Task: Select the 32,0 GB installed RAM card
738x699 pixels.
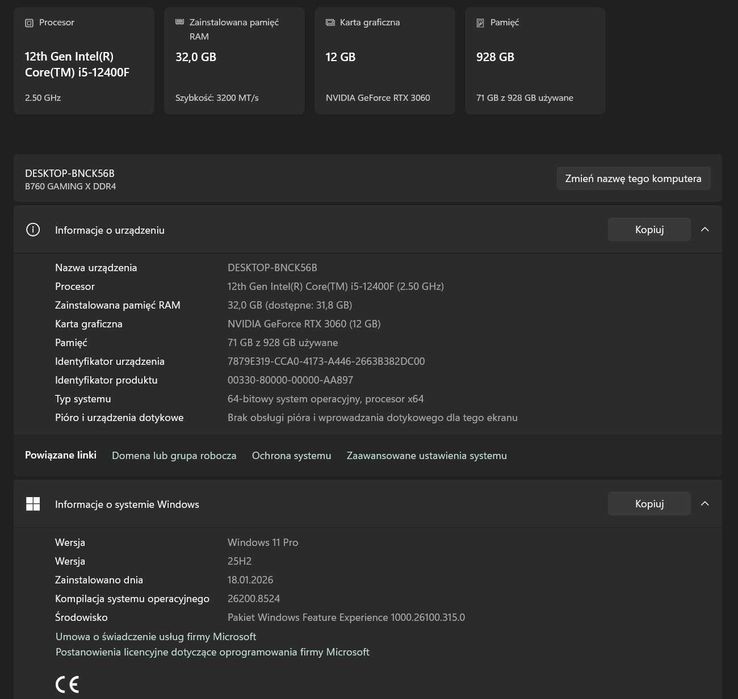Action: [234, 61]
